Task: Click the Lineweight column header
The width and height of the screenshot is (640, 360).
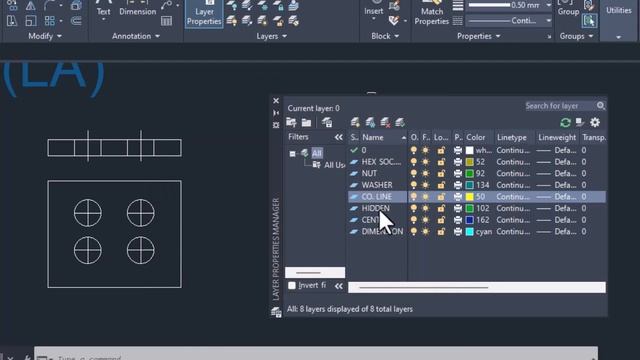Action: 557,138
